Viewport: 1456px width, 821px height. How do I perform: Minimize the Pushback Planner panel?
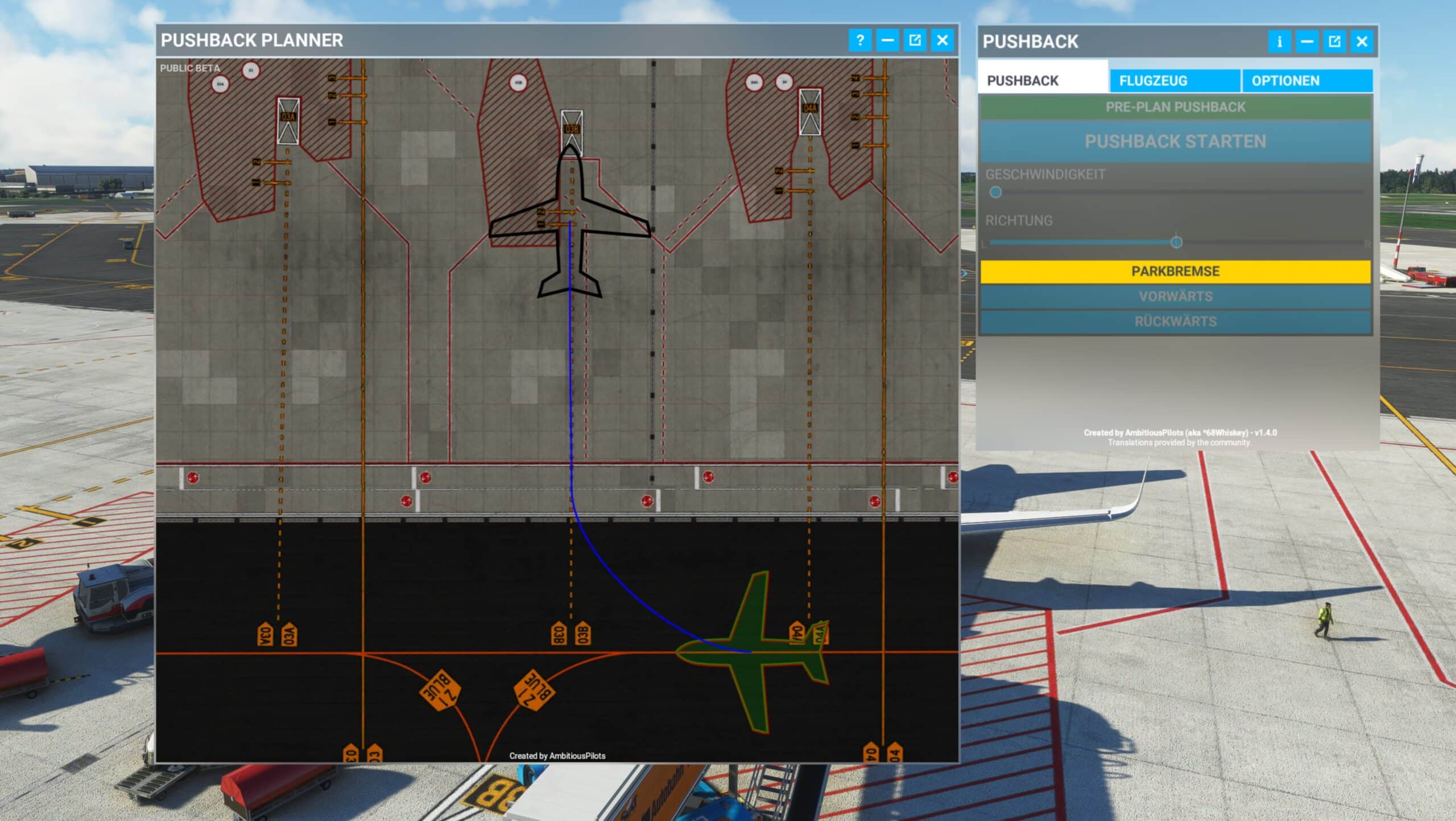click(x=887, y=40)
